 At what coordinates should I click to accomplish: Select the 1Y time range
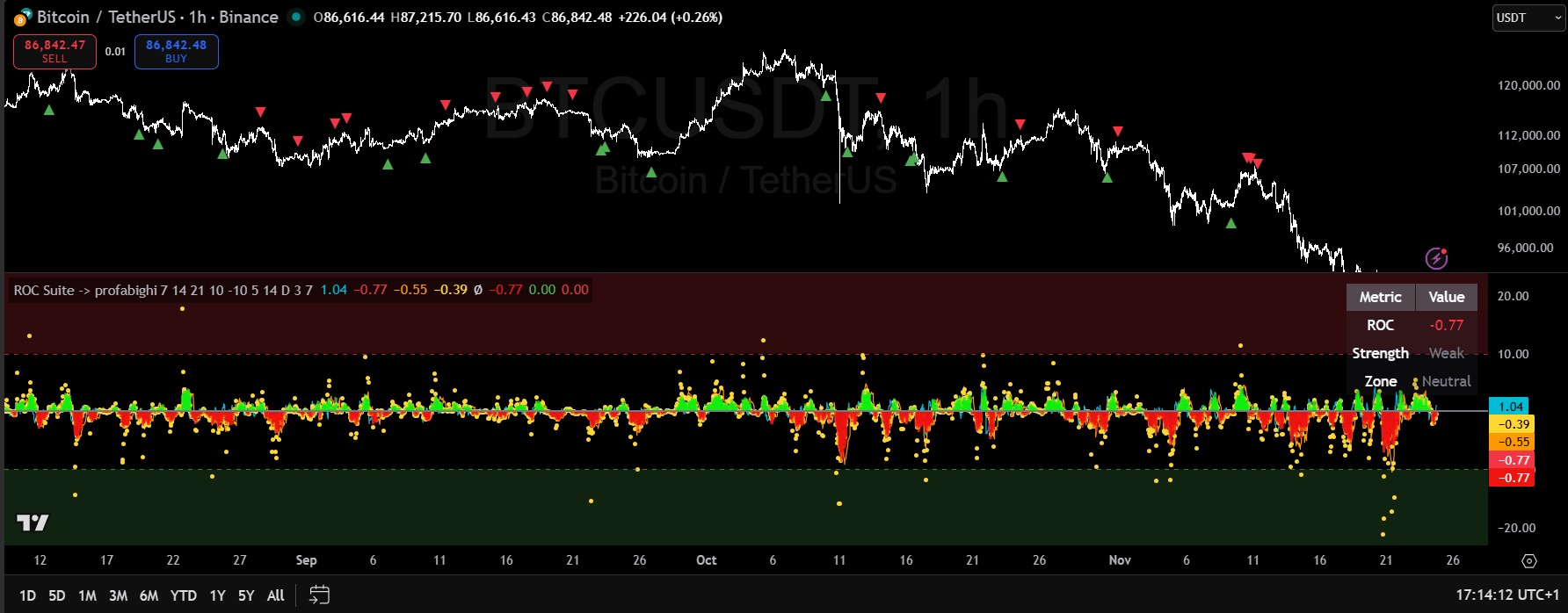pos(217,595)
